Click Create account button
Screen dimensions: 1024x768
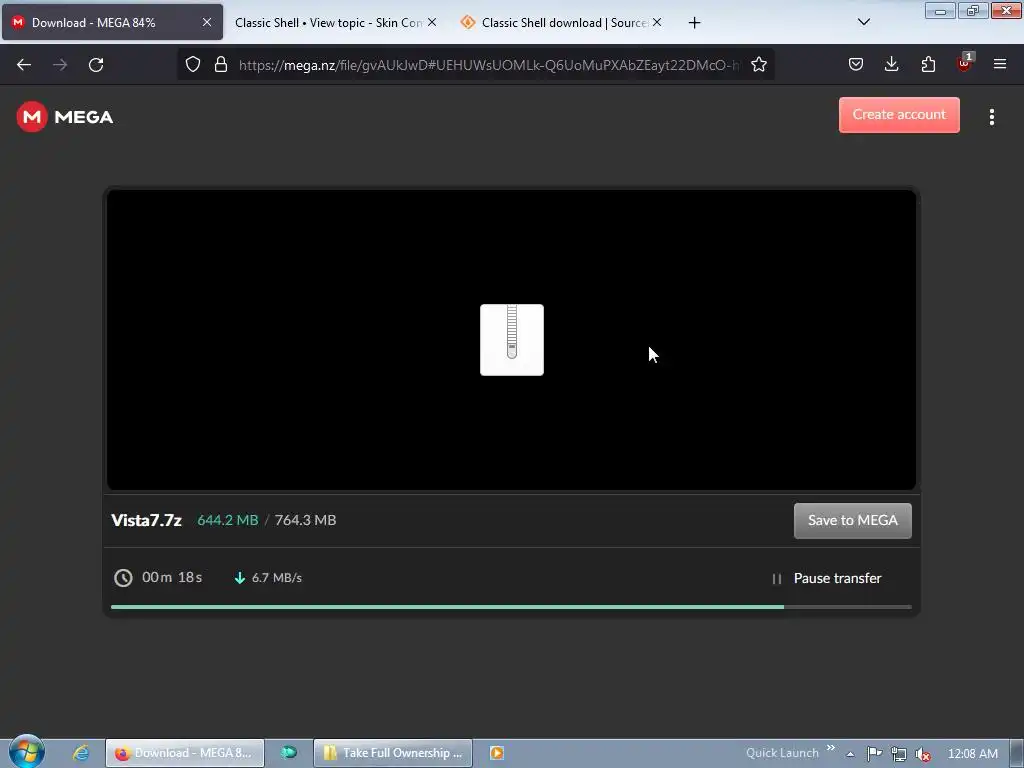click(899, 115)
